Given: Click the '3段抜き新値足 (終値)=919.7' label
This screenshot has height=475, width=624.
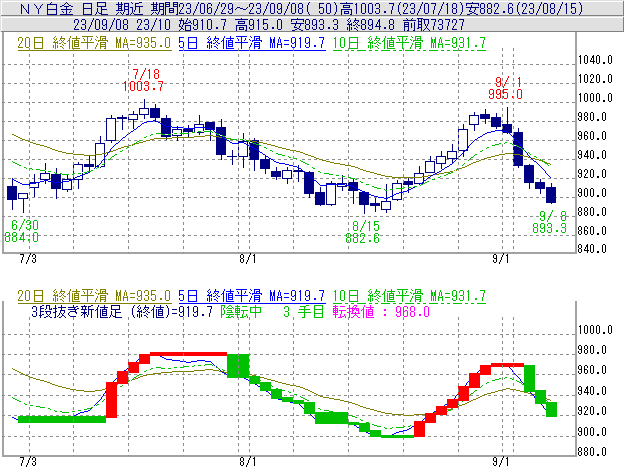Looking at the screenshot, I should [x=122, y=312].
